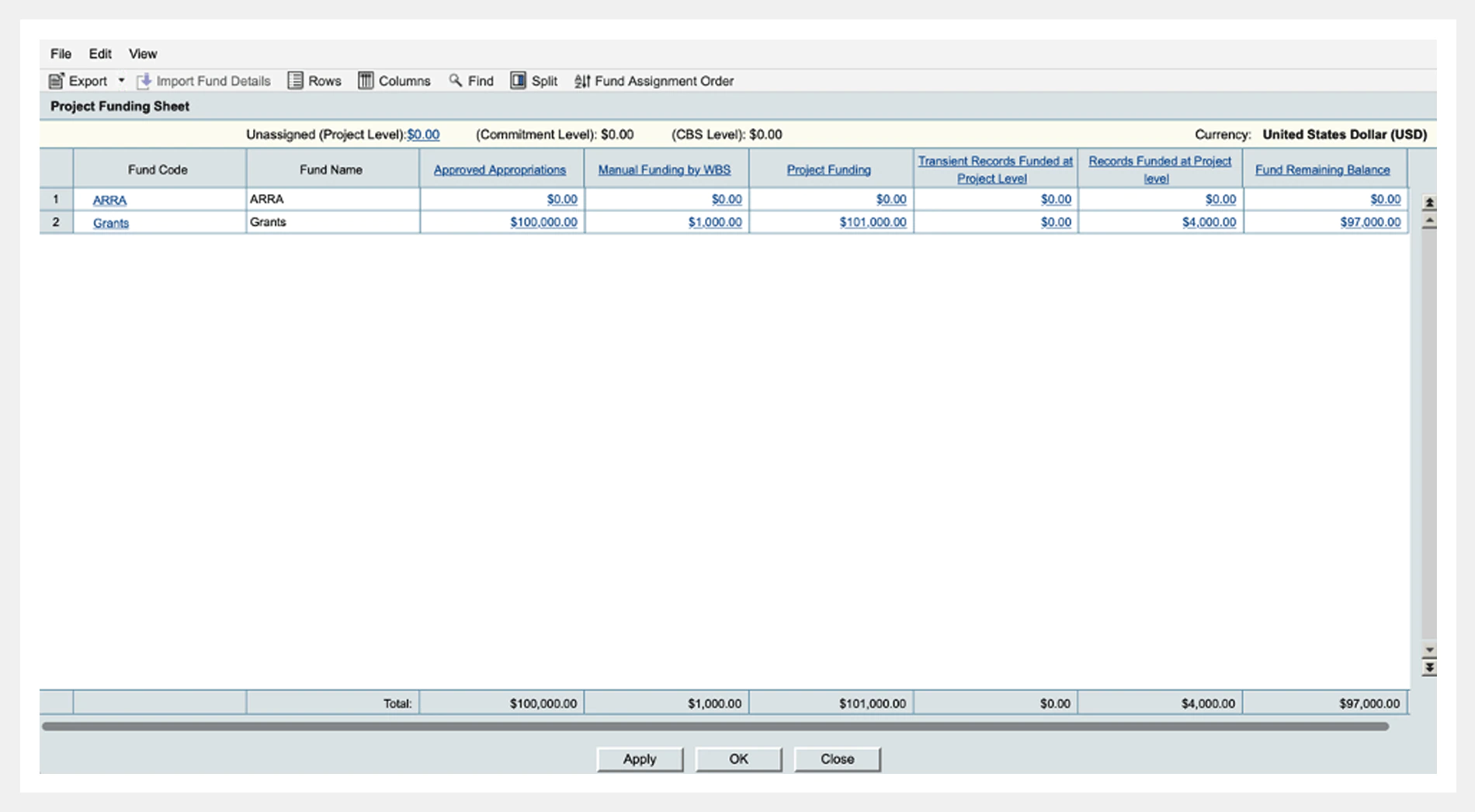This screenshot has width=1475, height=812.
Task: Open the Rows toolbar option
Action: click(314, 81)
